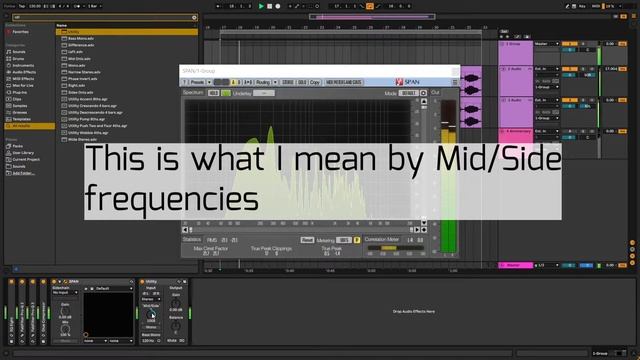Open the quantization menu showing 1 Bar

[95, 6]
